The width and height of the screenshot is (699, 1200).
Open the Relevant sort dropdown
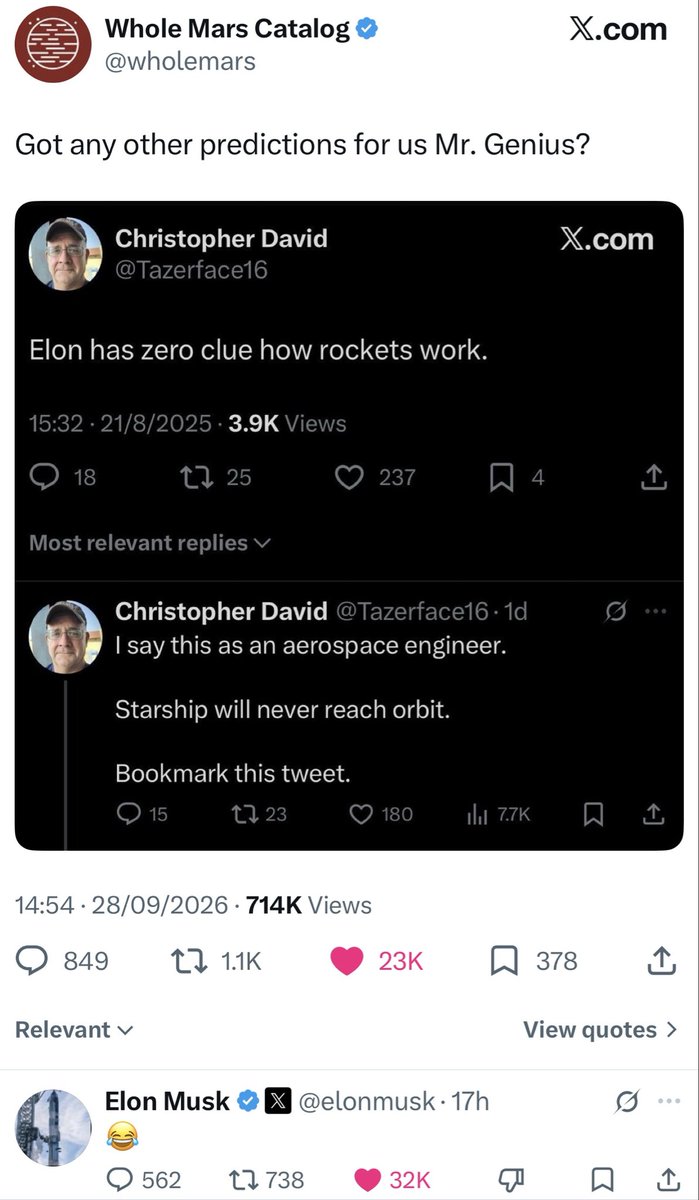[x=74, y=1030]
